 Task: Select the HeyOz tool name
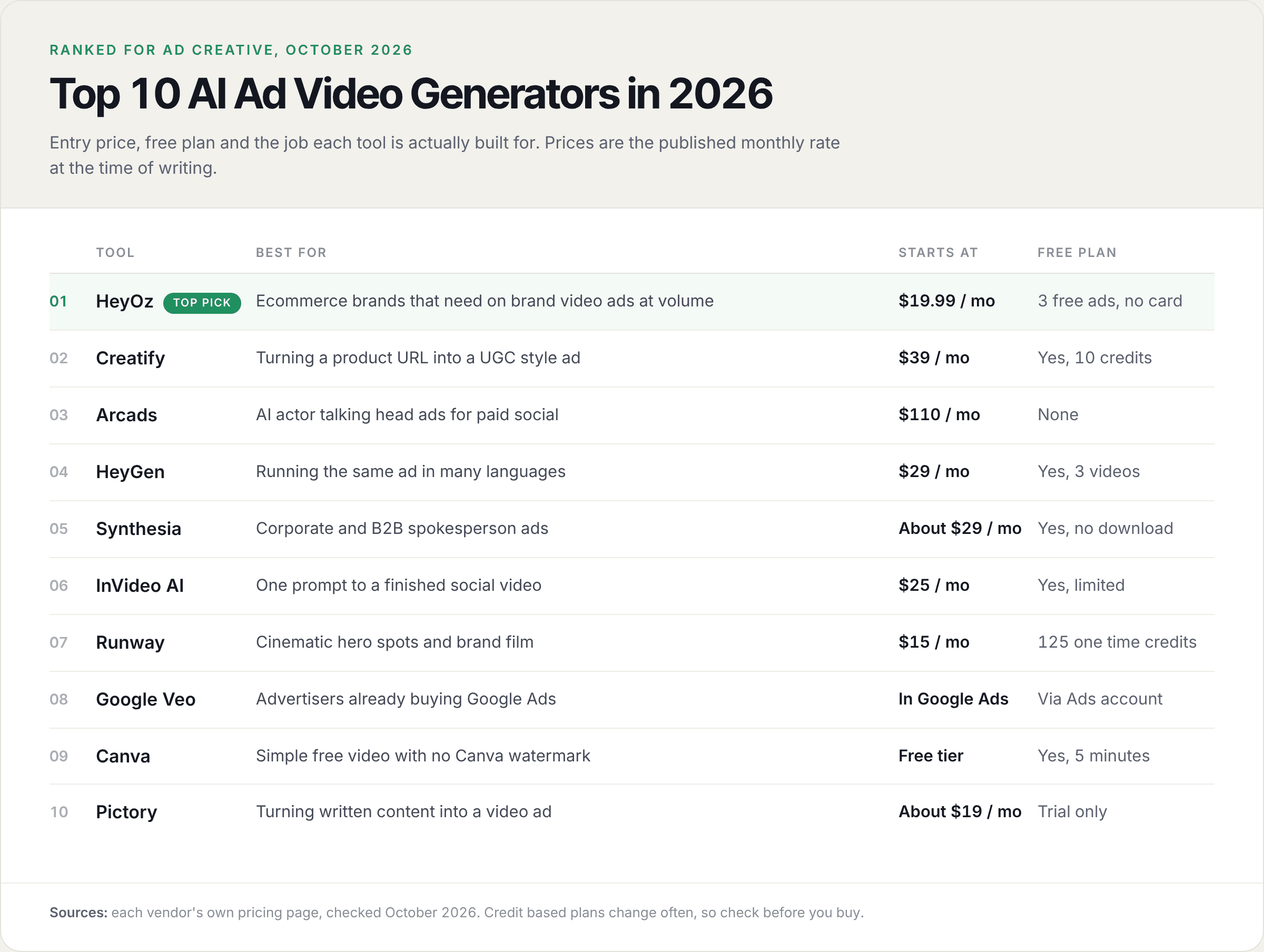click(x=125, y=301)
